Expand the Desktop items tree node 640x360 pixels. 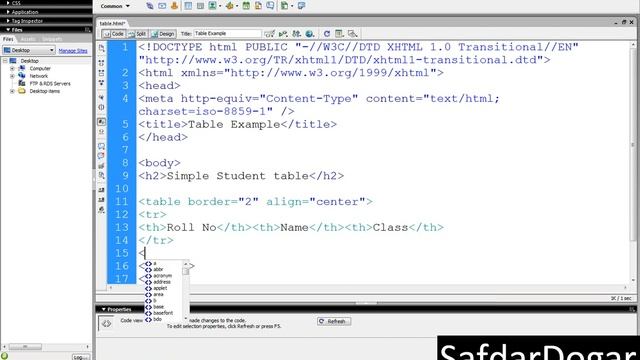pyautogui.click(x=12, y=91)
